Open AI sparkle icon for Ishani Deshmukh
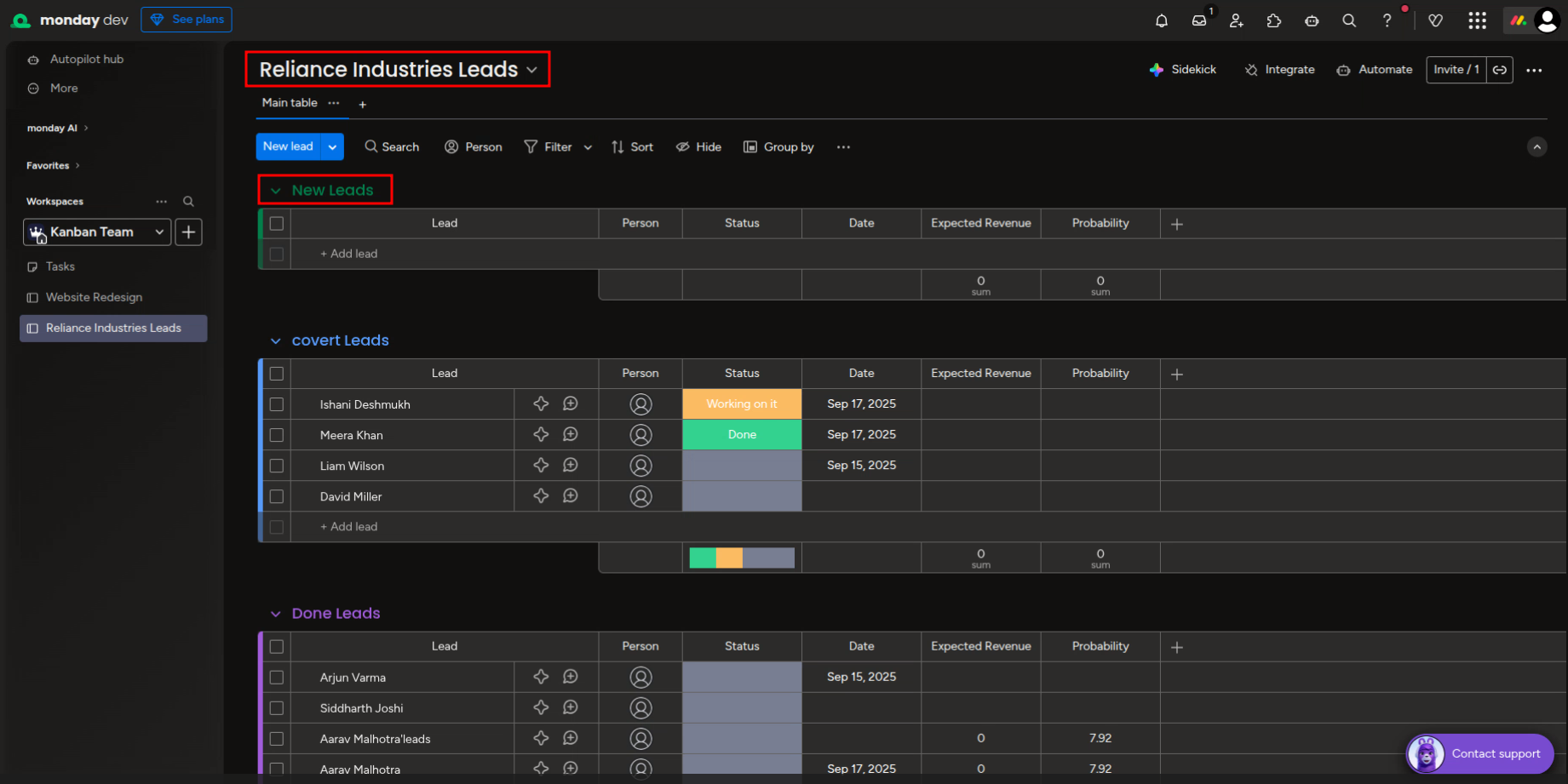The width and height of the screenshot is (1568, 784). 541,404
